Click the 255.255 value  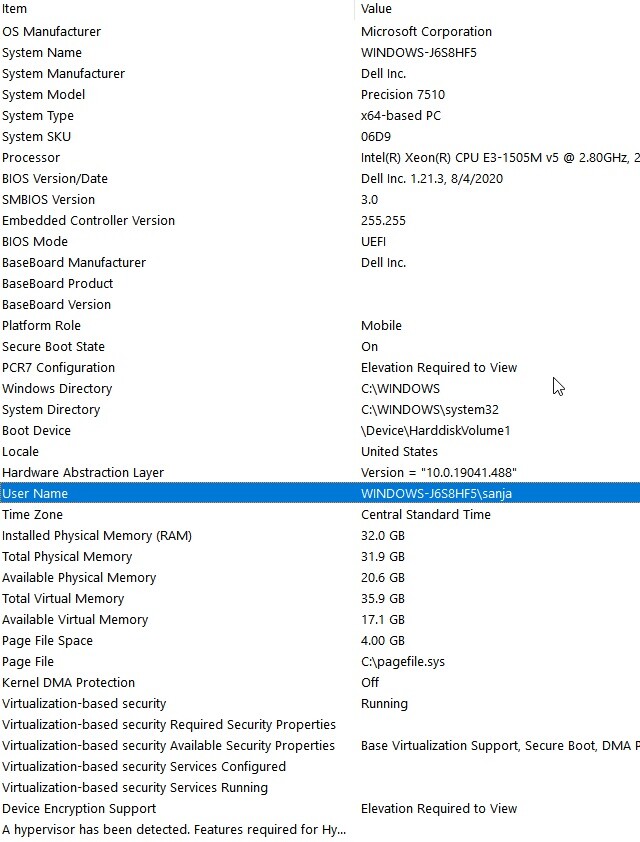coord(383,221)
